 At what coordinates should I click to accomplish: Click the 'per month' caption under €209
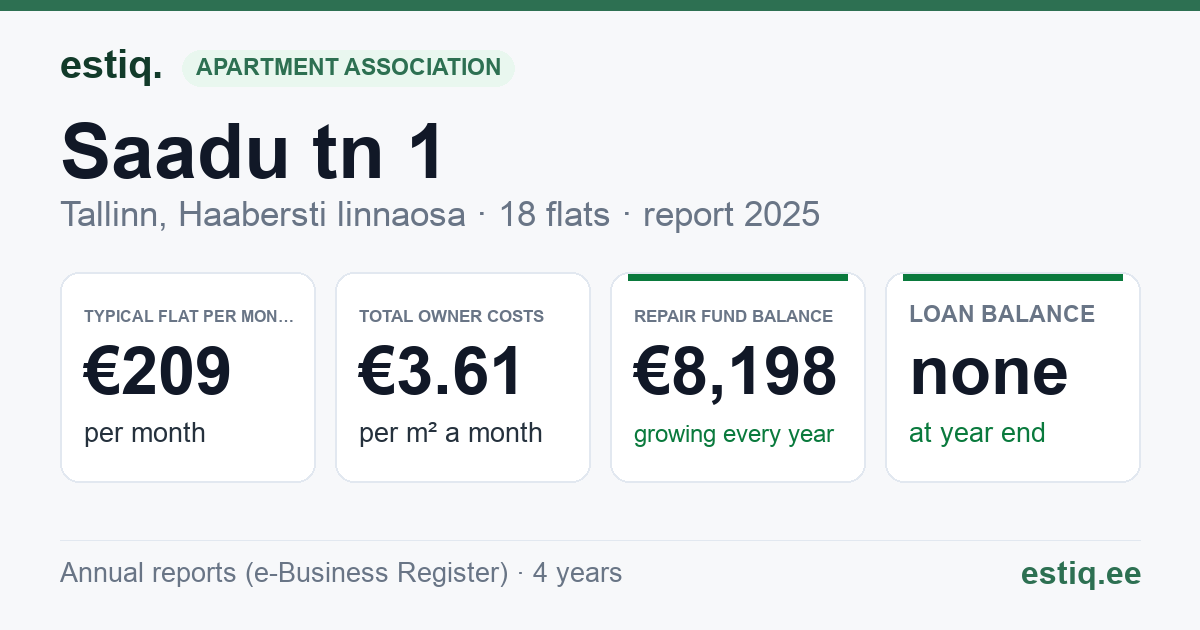tap(145, 433)
